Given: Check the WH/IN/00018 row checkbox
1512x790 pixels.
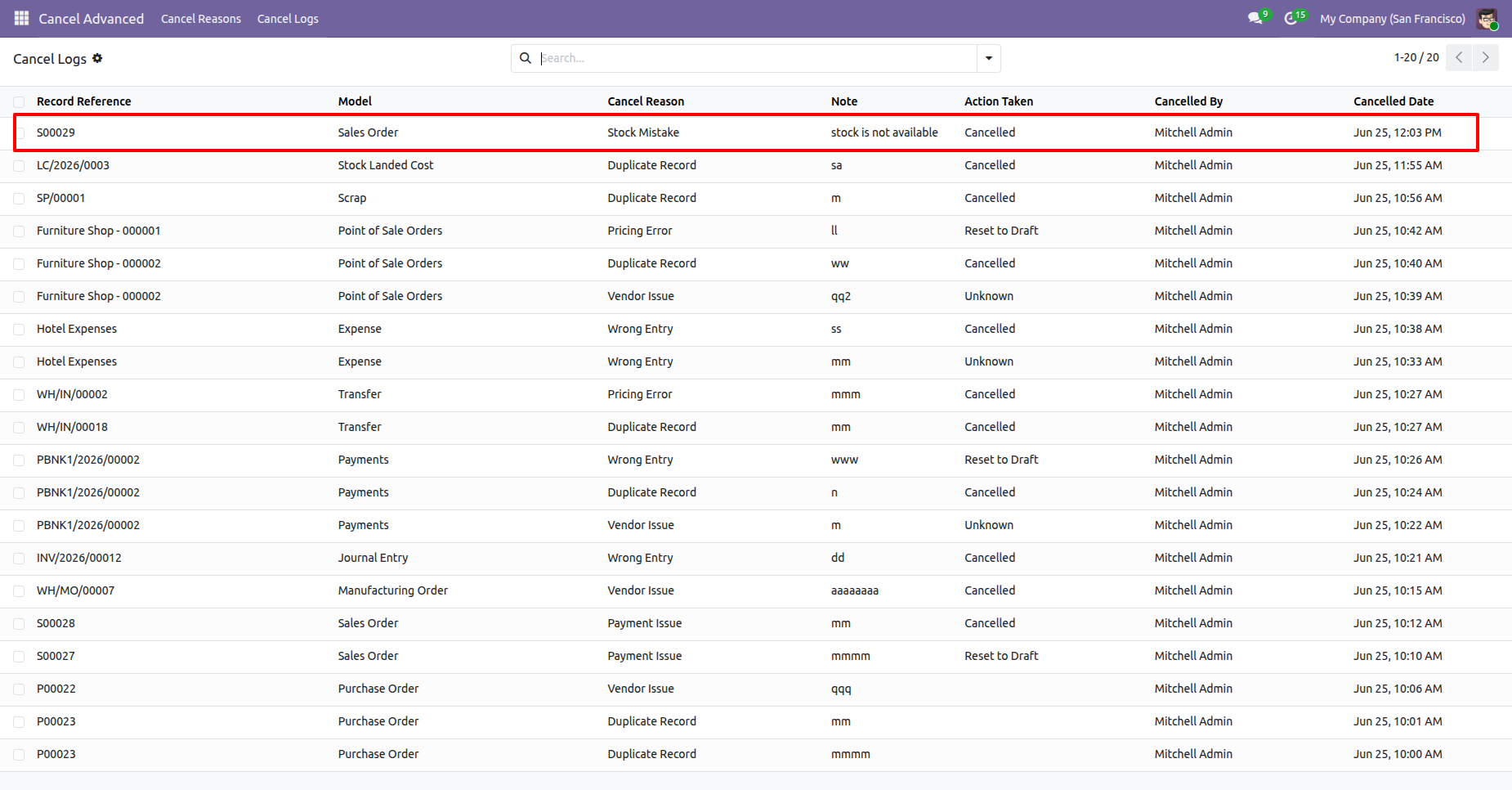Looking at the screenshot, I should pyautogui.click(x=19, y=427).
